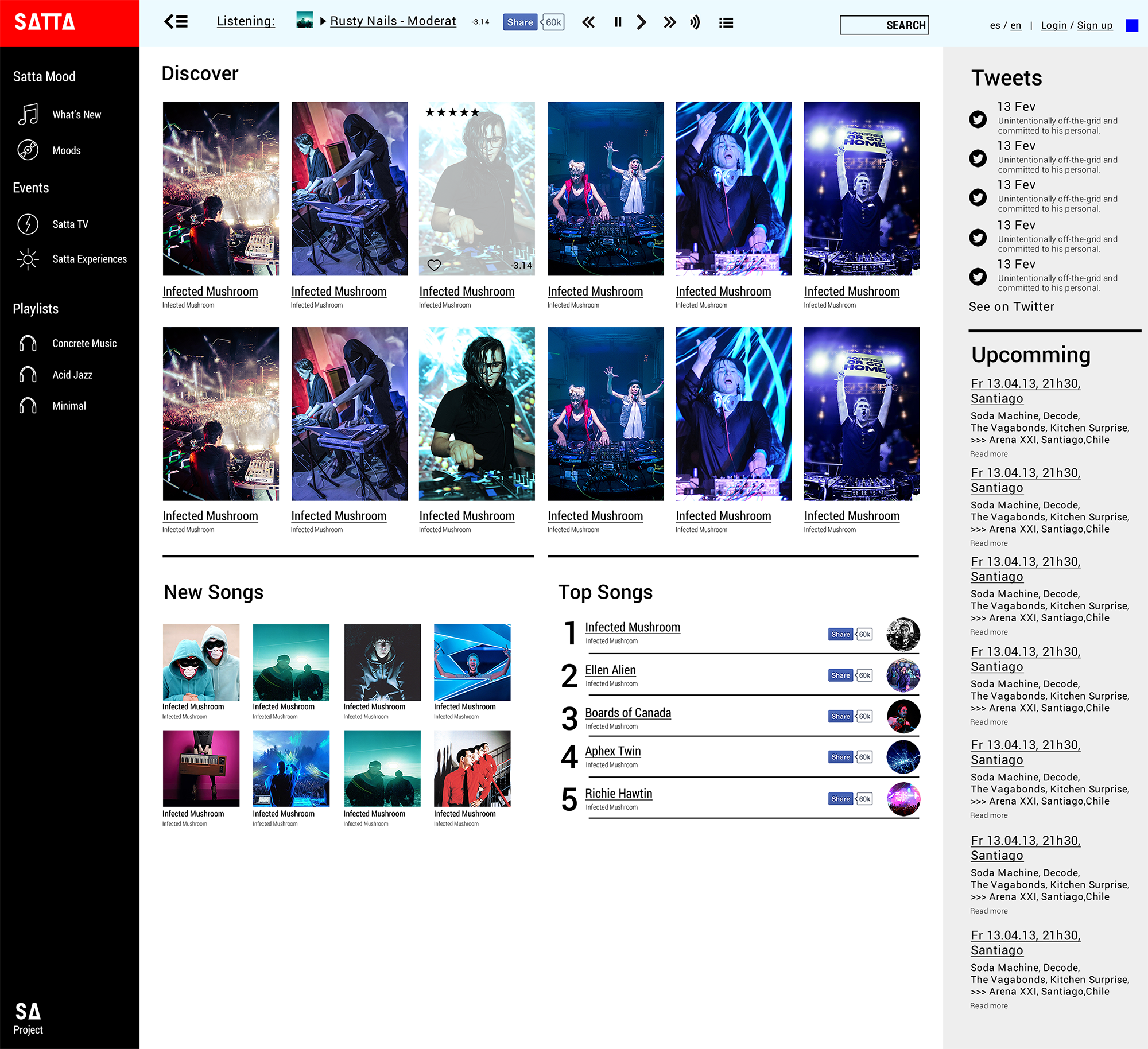Image resolution: width=1148 pixels, height=1049 pixels.
Task: Select the Concrete Music playlist
Action: 84,344
